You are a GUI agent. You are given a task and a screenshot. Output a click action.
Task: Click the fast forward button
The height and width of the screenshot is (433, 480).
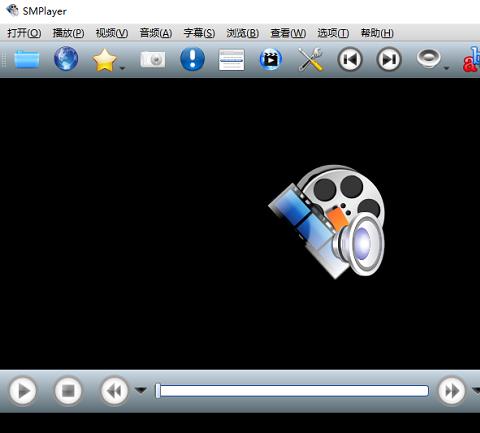pos(452,391)
